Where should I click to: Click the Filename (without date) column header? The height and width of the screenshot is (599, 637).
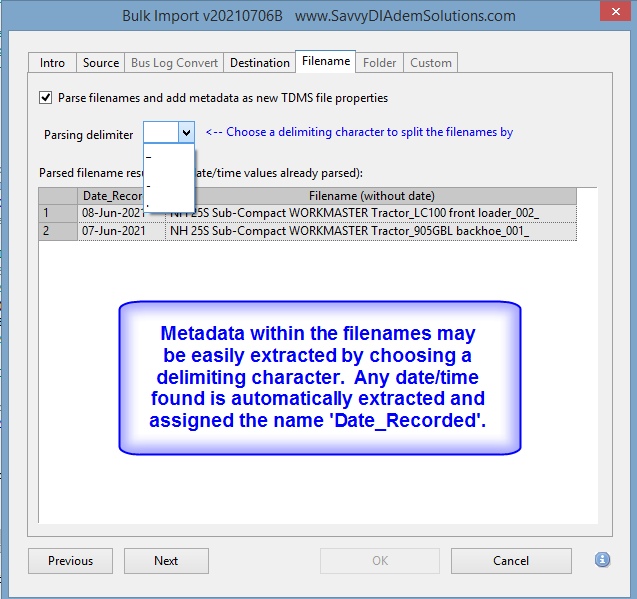pos(370,196)
